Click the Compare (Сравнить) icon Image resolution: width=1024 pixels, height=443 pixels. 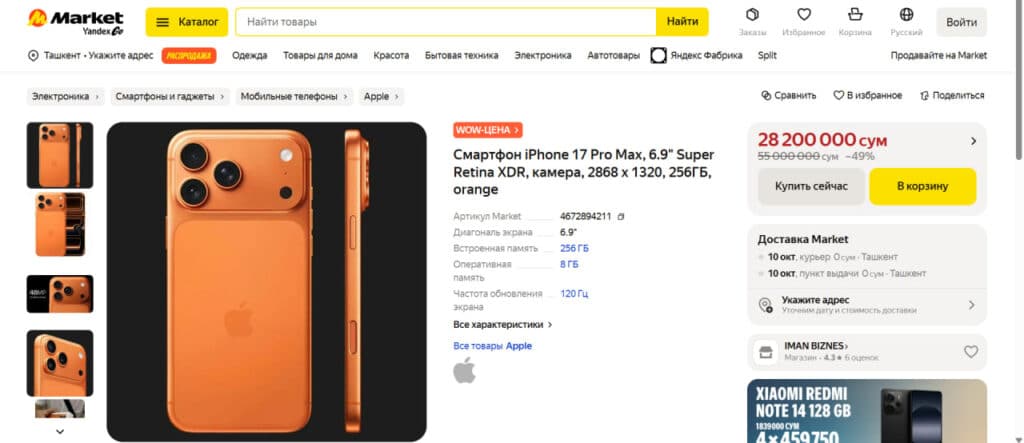click(x=767, y=96)
